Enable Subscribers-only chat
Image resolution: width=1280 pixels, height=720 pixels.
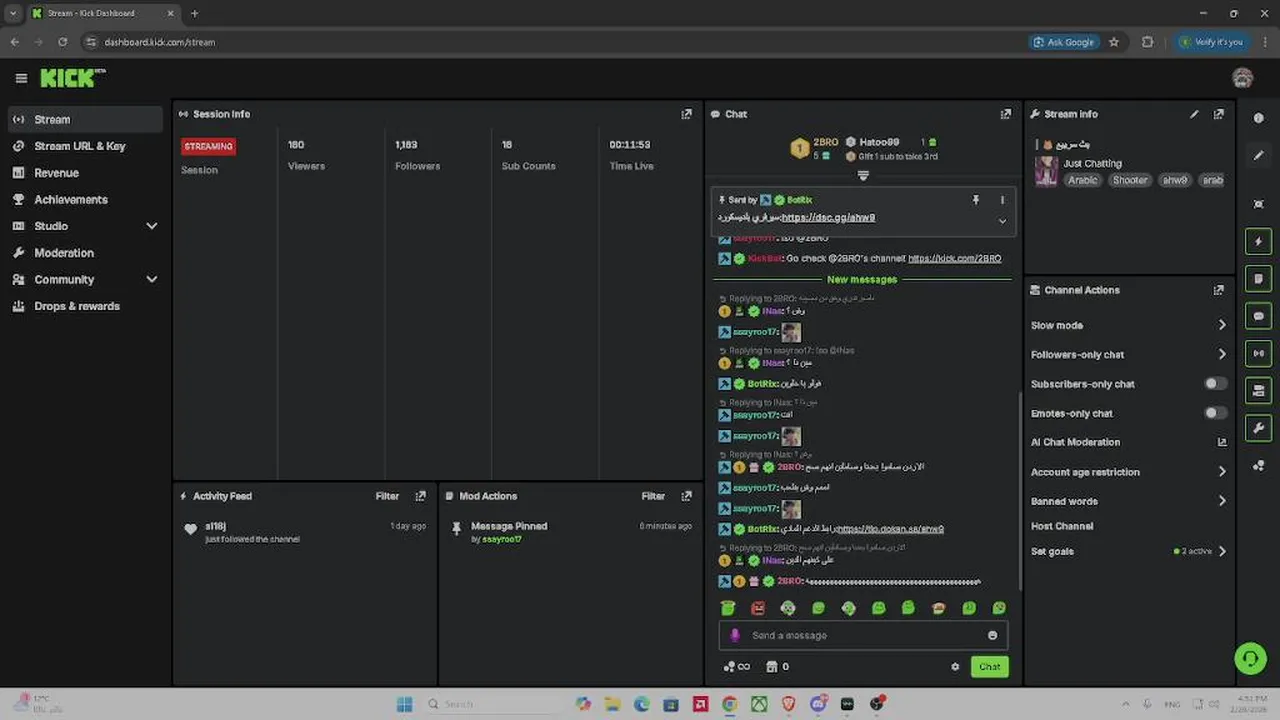1215,384
